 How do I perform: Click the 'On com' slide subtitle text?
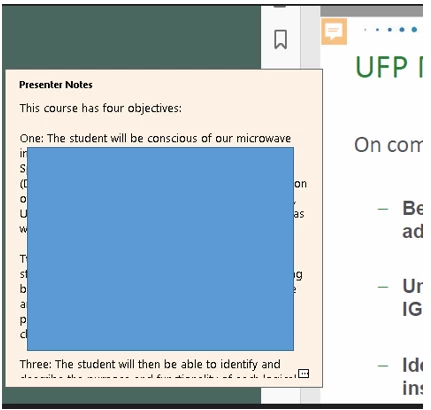click(x=388, y=145)
